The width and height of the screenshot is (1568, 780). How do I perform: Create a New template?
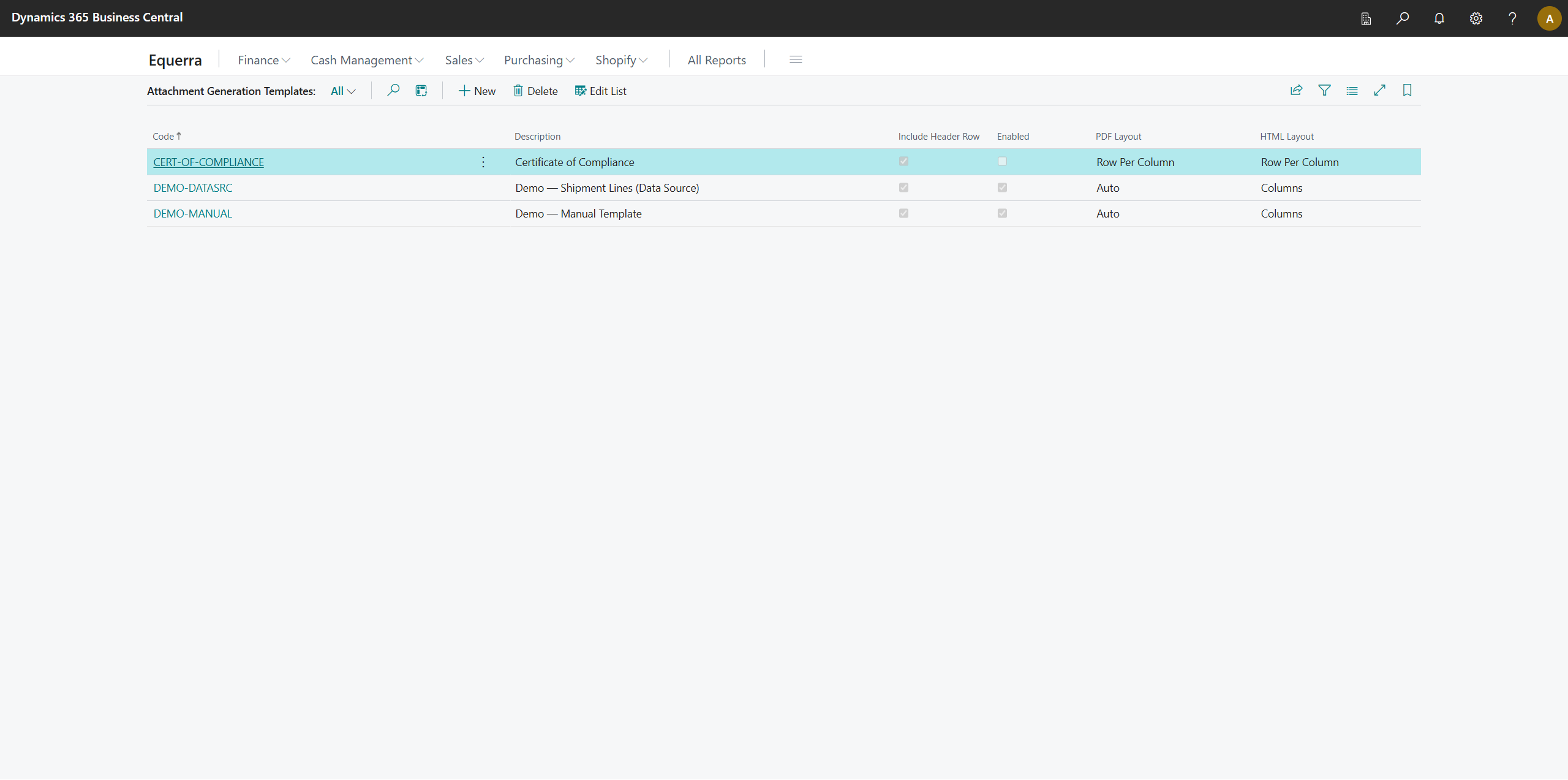pos(477,91)
